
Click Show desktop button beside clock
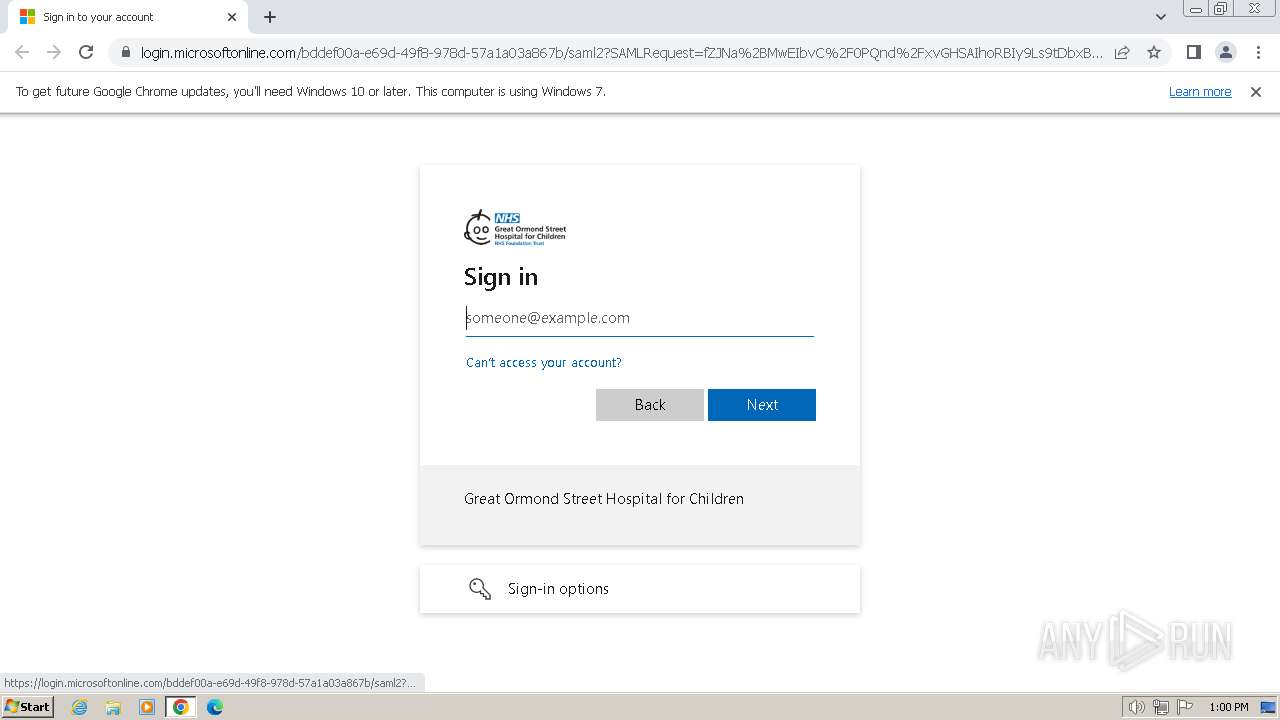coord(1268,707)
